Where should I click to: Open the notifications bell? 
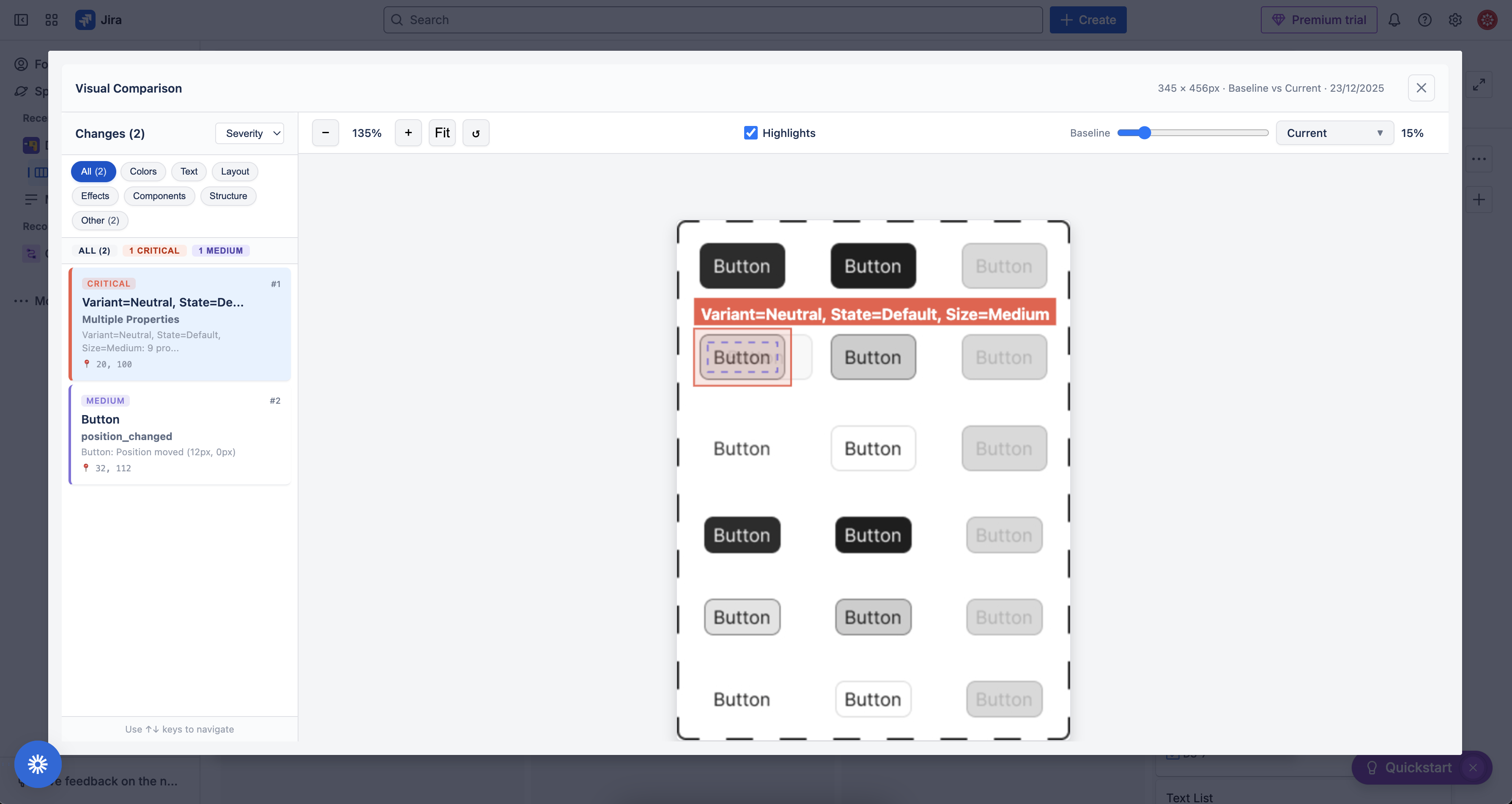coord(1394,20)
